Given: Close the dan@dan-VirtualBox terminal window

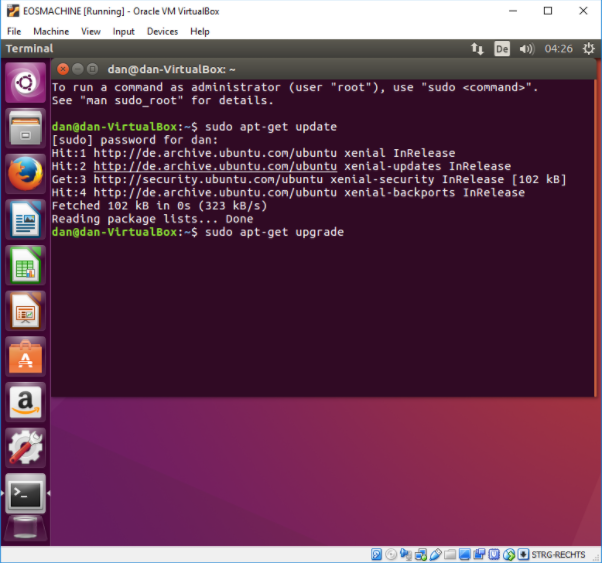Looking at the screenshot, I should pos(63,69).
